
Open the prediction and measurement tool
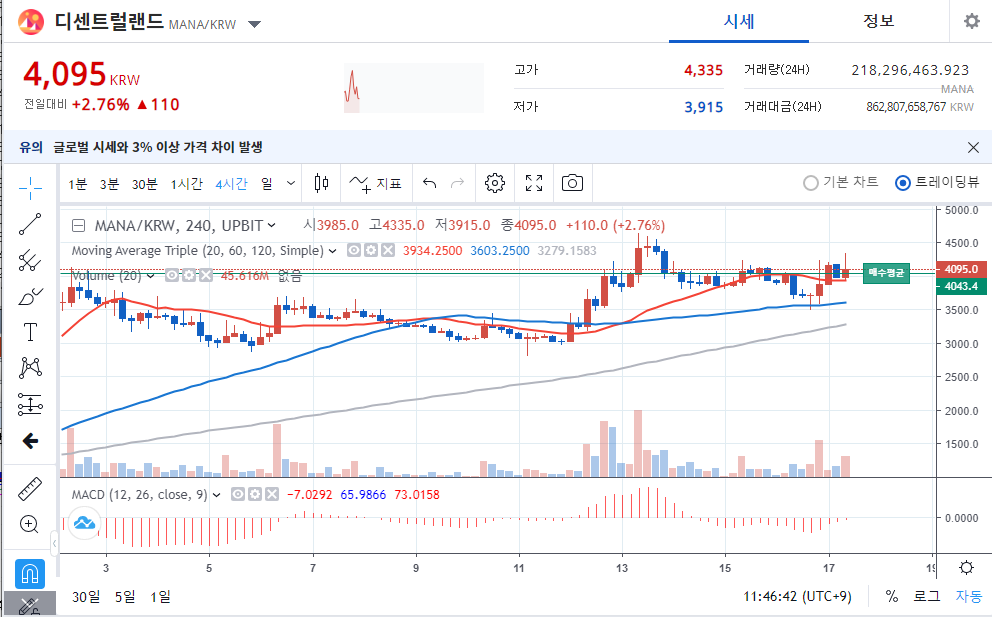click(x=30, y=404)
